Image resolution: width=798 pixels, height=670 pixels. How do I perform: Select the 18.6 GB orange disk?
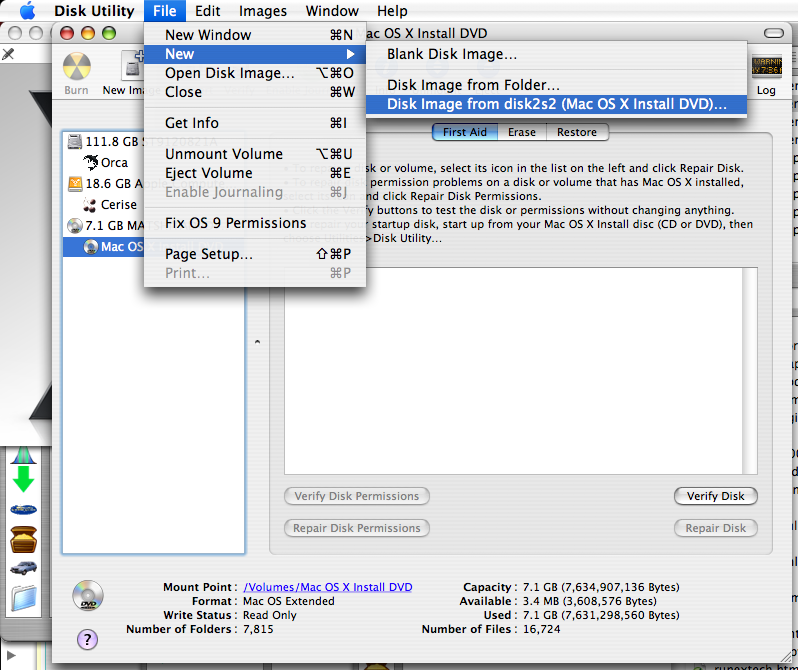click(x=75, y=183)
